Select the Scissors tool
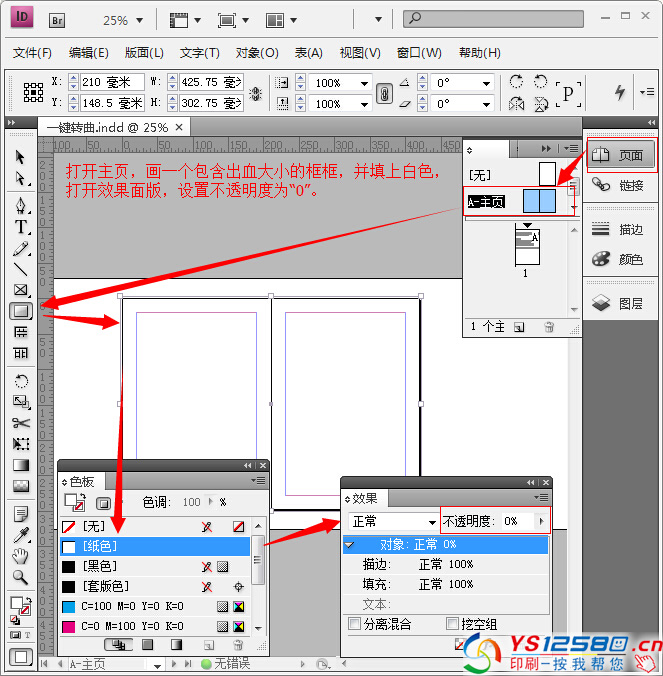The image size is (663, 676). [20, 422]
